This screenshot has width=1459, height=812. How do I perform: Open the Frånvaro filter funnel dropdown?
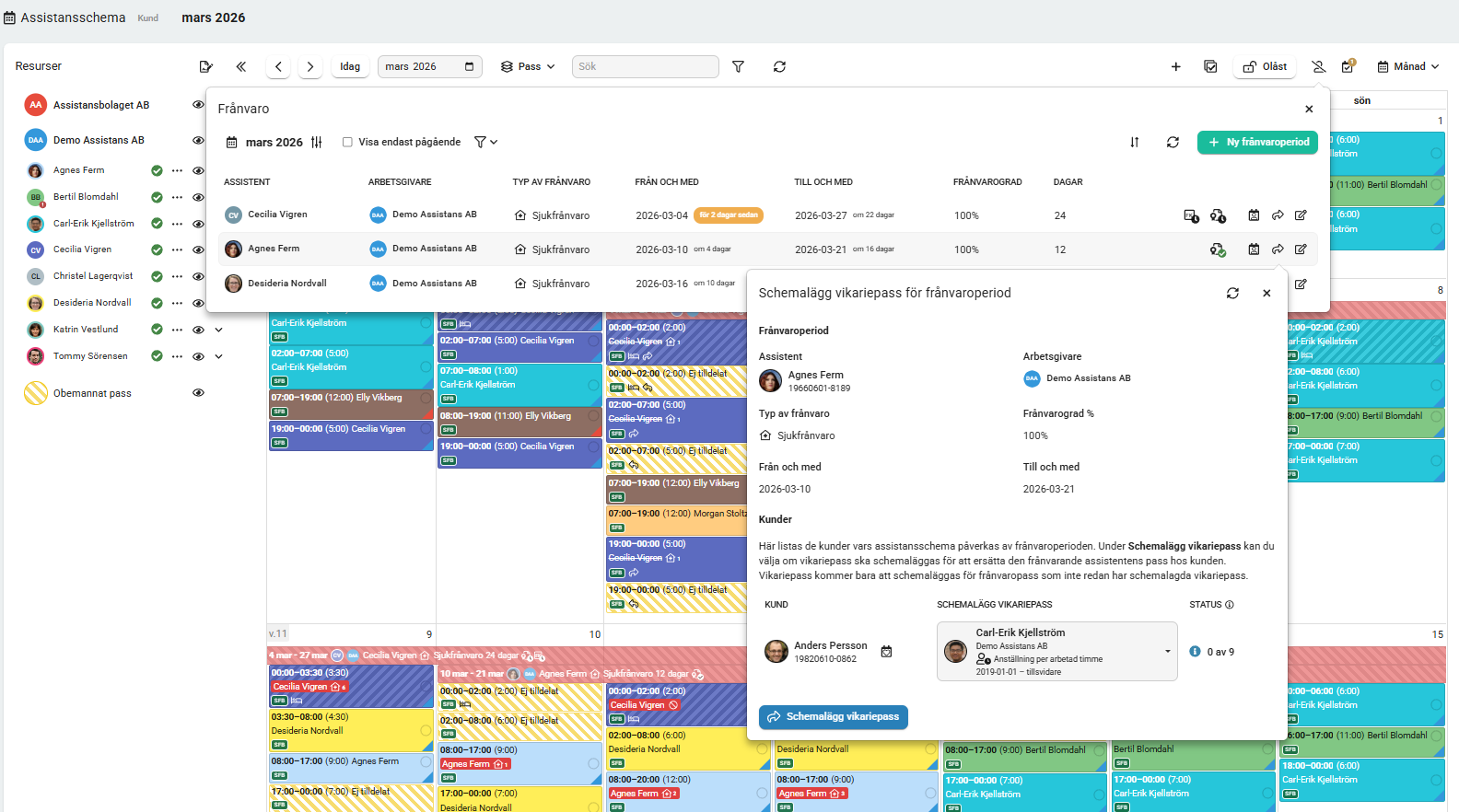(x=485, y=142)
